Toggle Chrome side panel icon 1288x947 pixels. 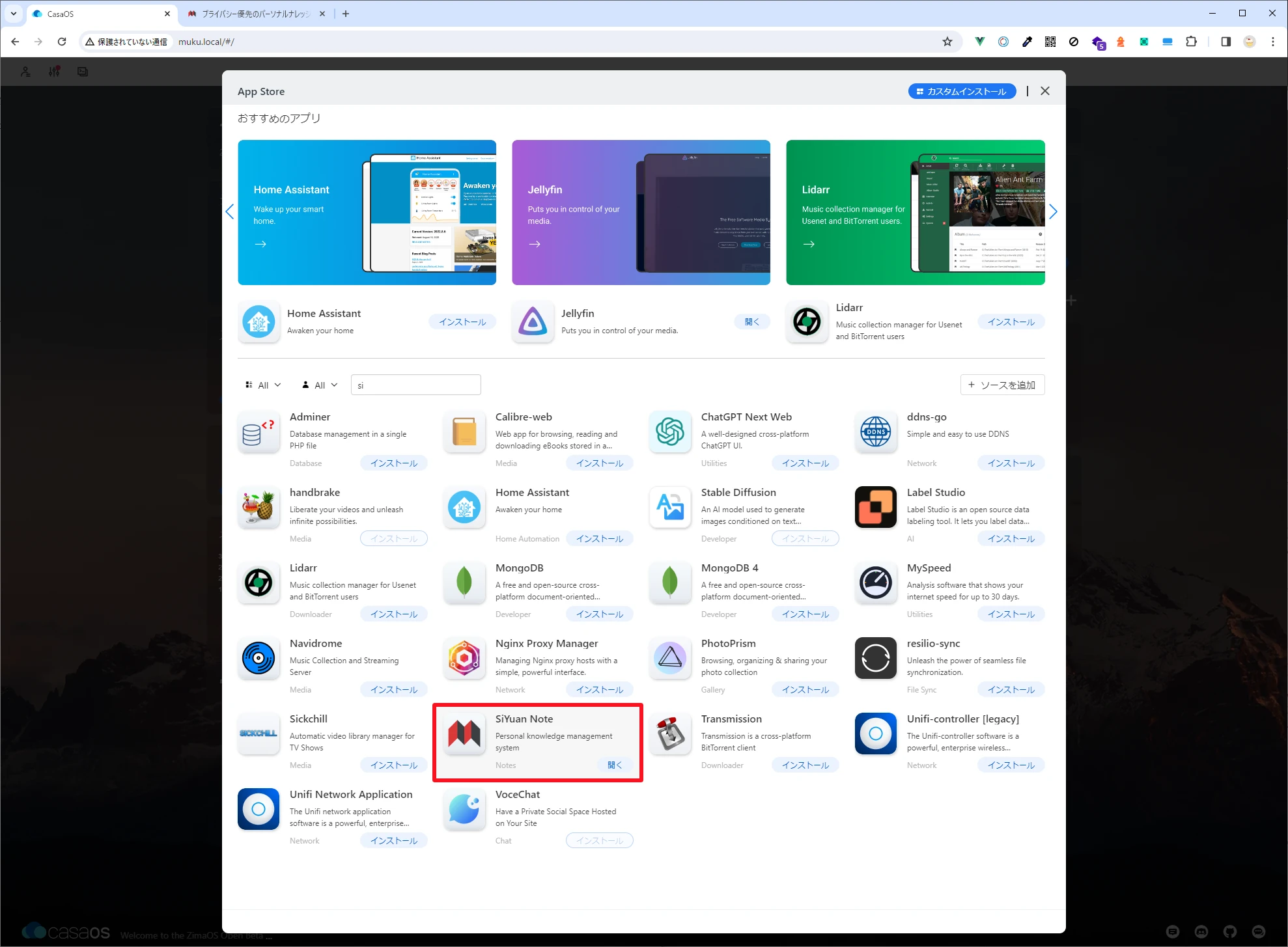point(1225,42)
